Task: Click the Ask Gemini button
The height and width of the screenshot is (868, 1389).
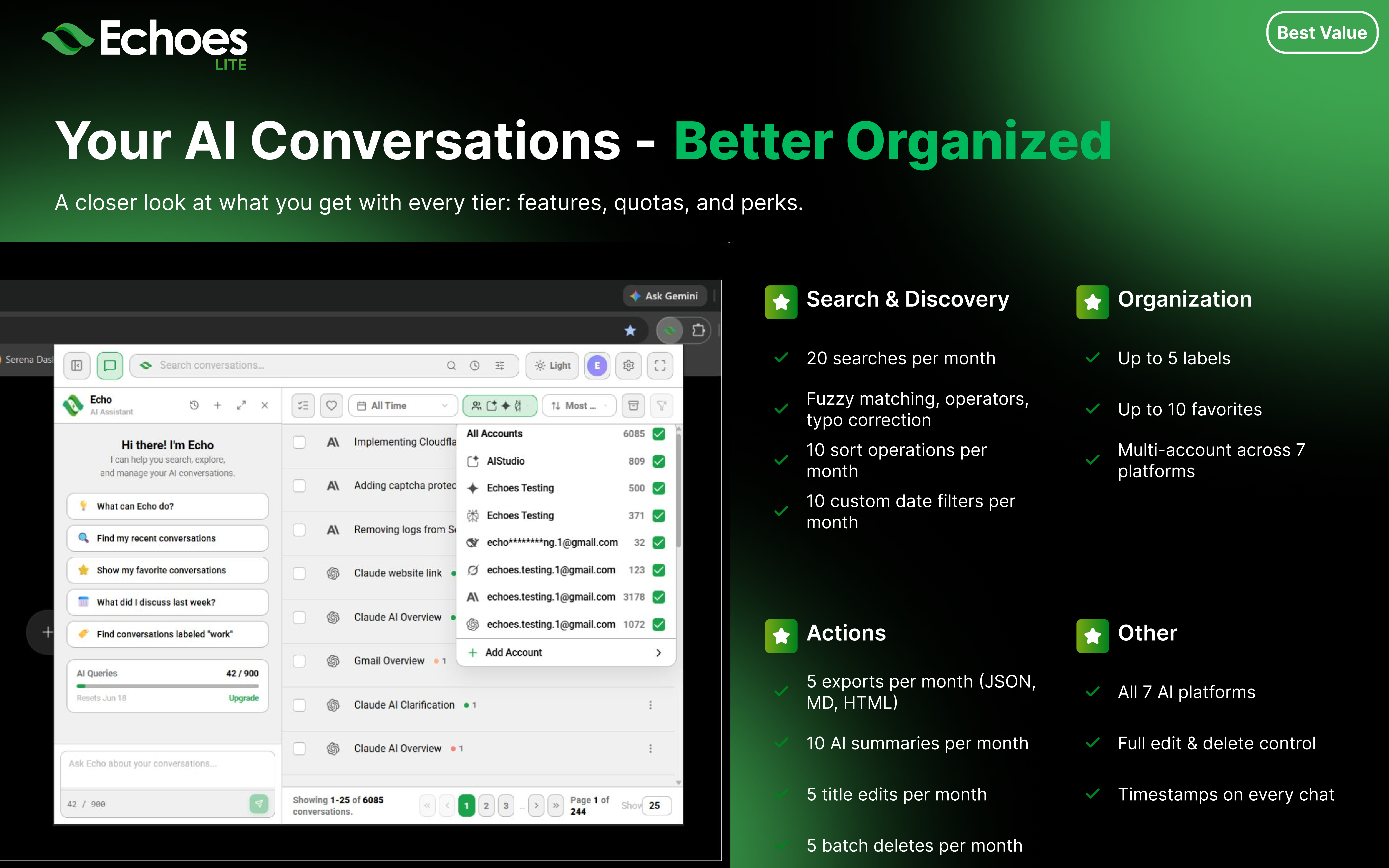Action: pos(665,296)
